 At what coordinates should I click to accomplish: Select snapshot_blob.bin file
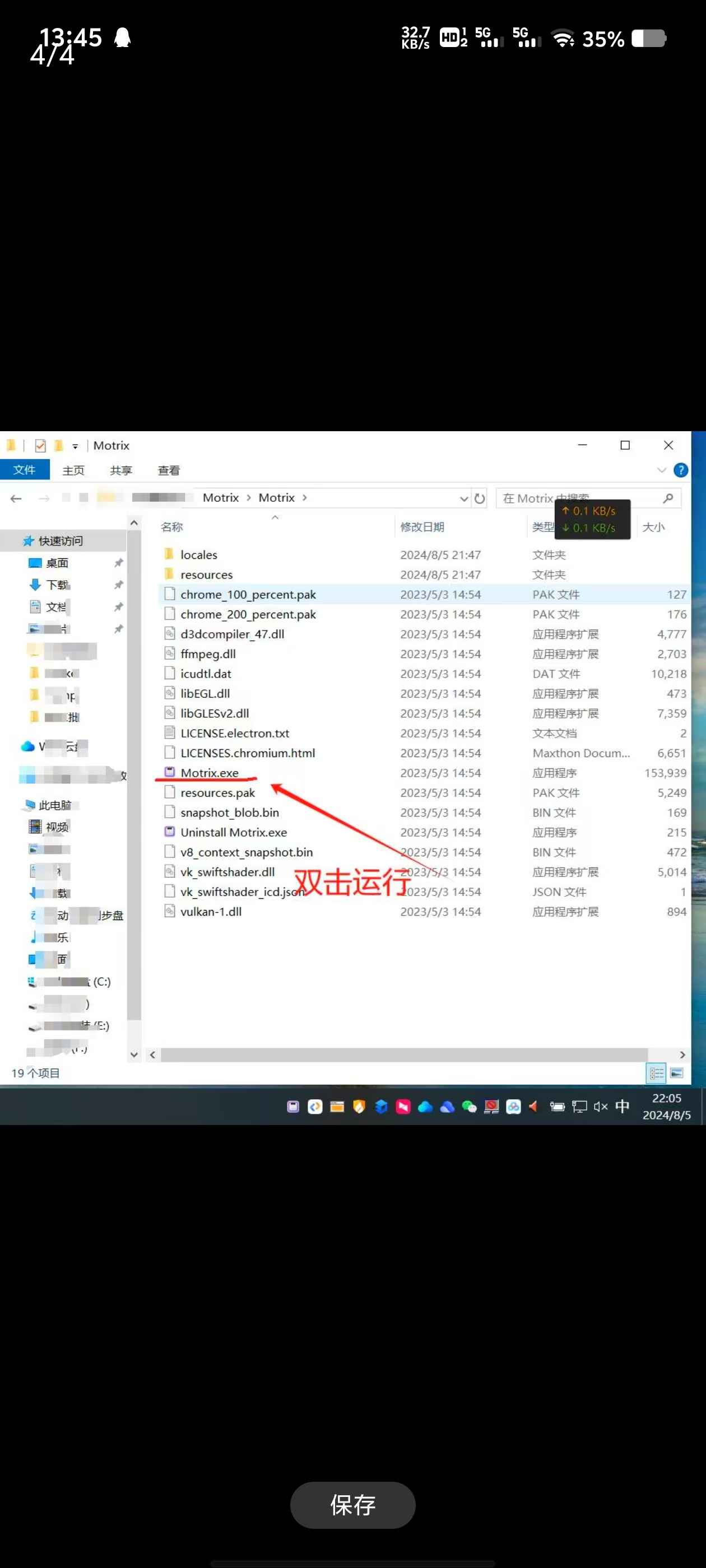coord(229,813)
